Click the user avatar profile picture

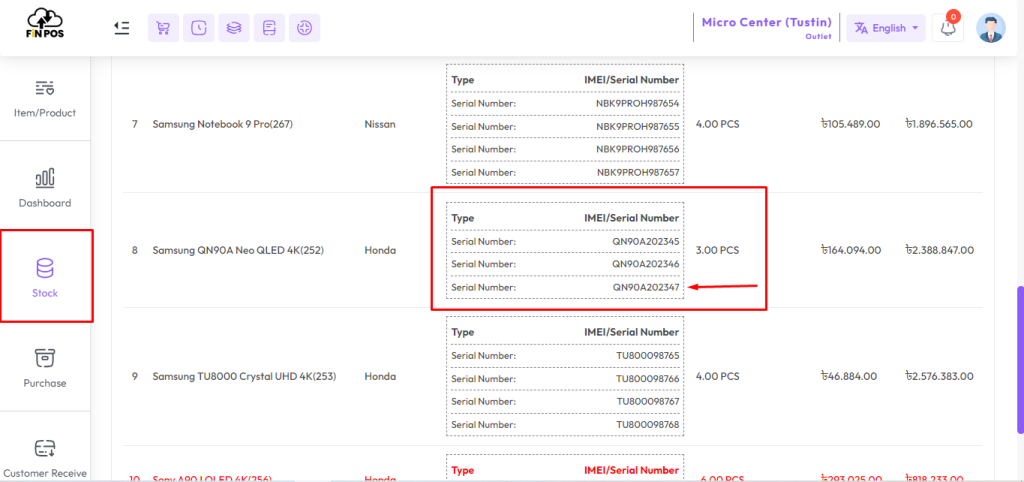[x=991, y=28]
